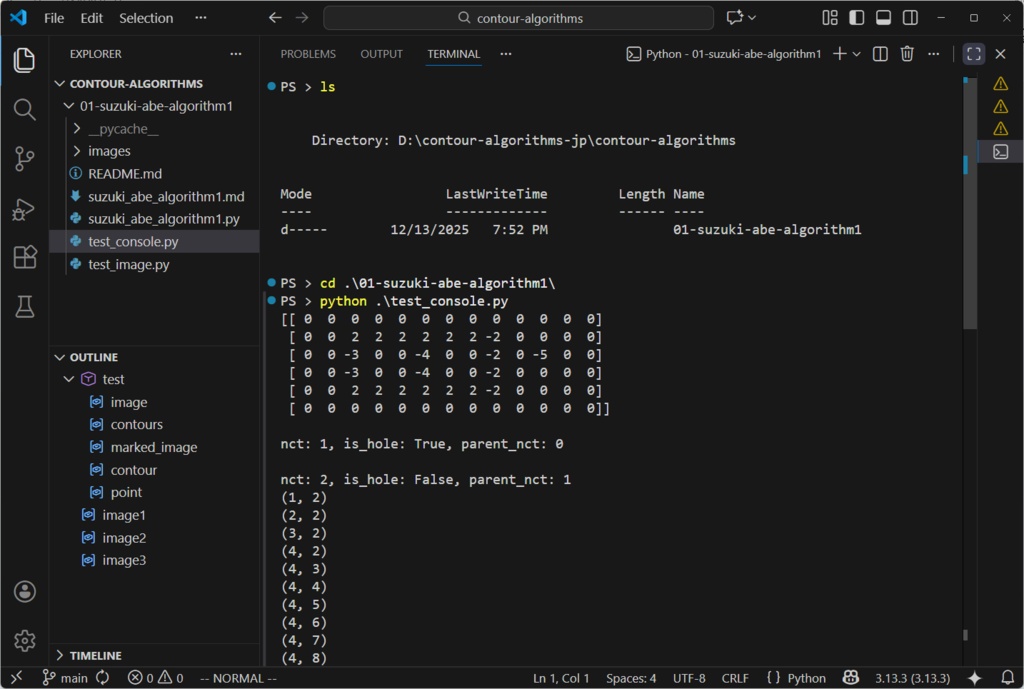Open notifications from the bell icon
The image size is (1024, 689).
pos(1009,677)
